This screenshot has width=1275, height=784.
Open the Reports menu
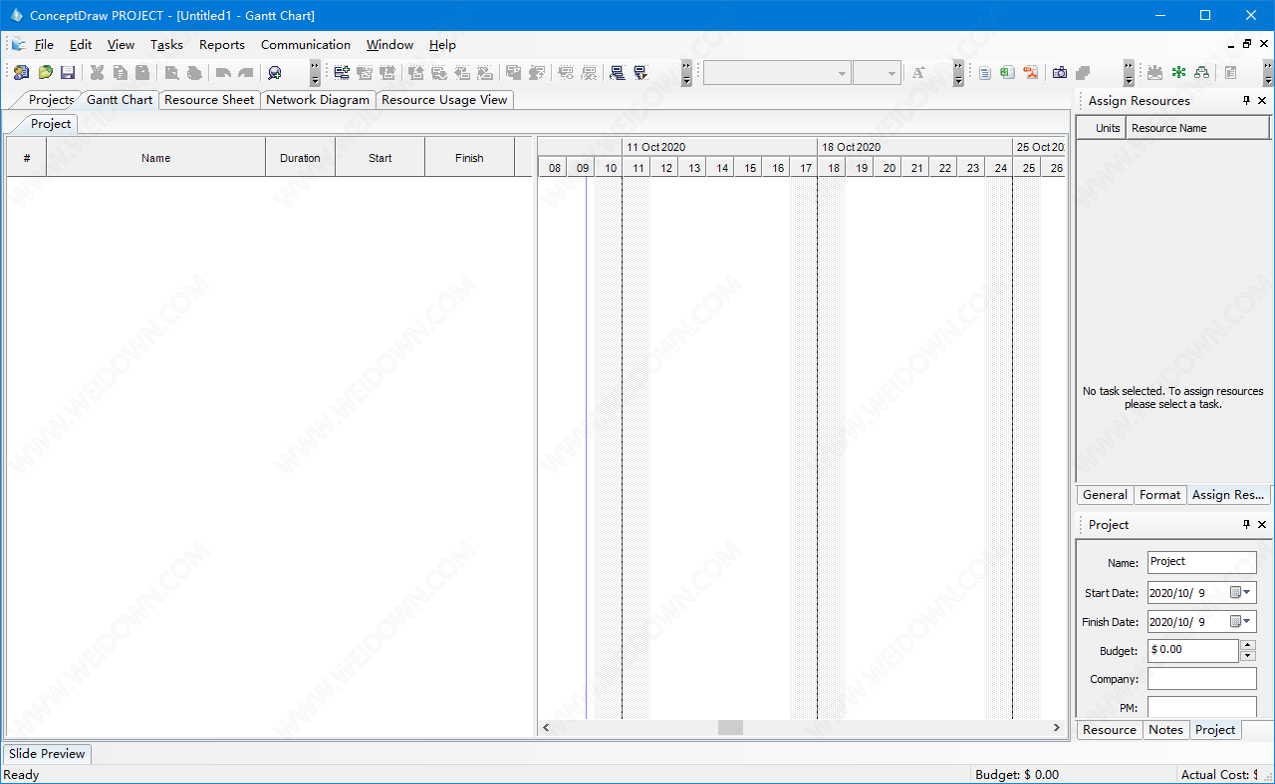[x=222, y=44]
